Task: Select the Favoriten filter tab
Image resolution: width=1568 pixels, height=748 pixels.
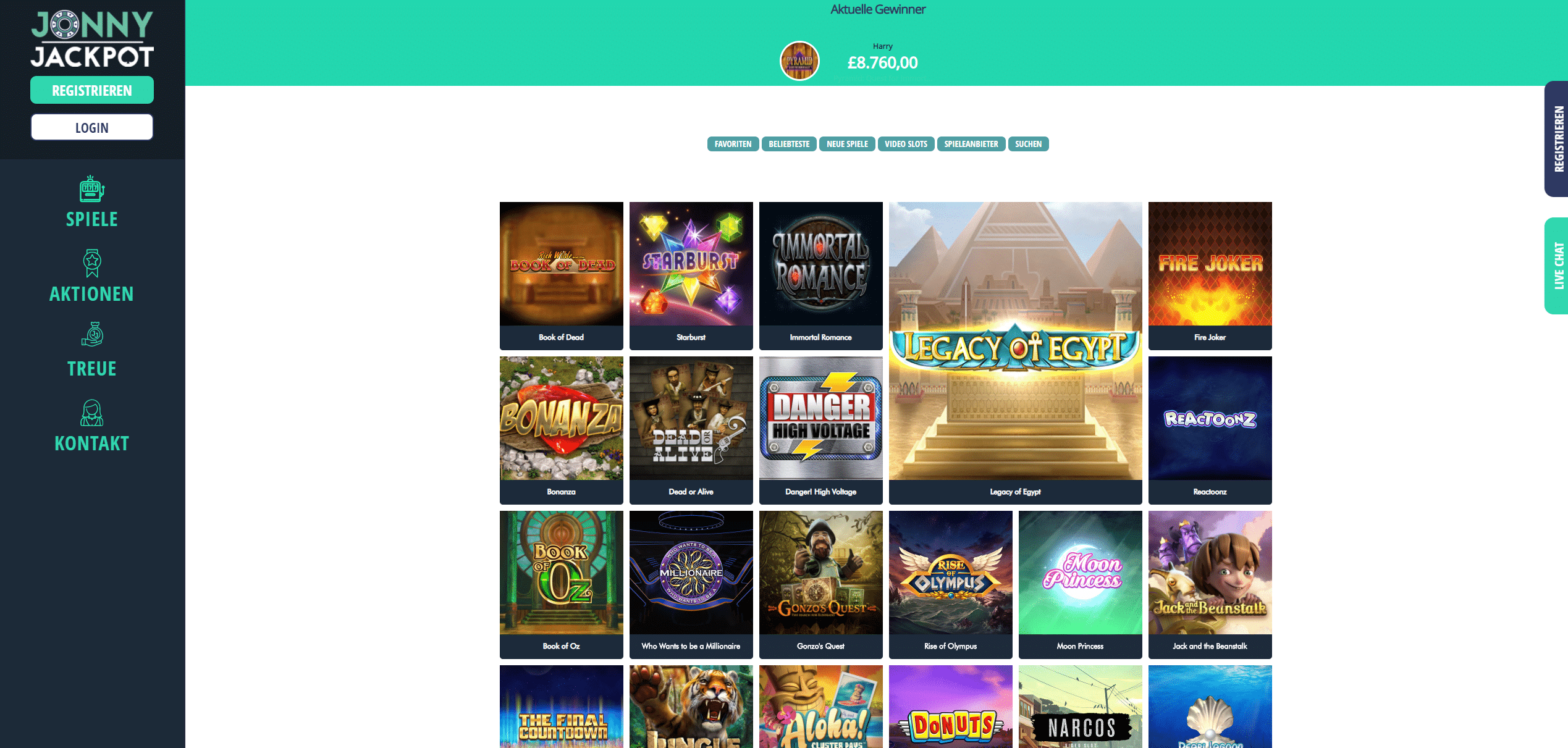Action: point(733,144)
